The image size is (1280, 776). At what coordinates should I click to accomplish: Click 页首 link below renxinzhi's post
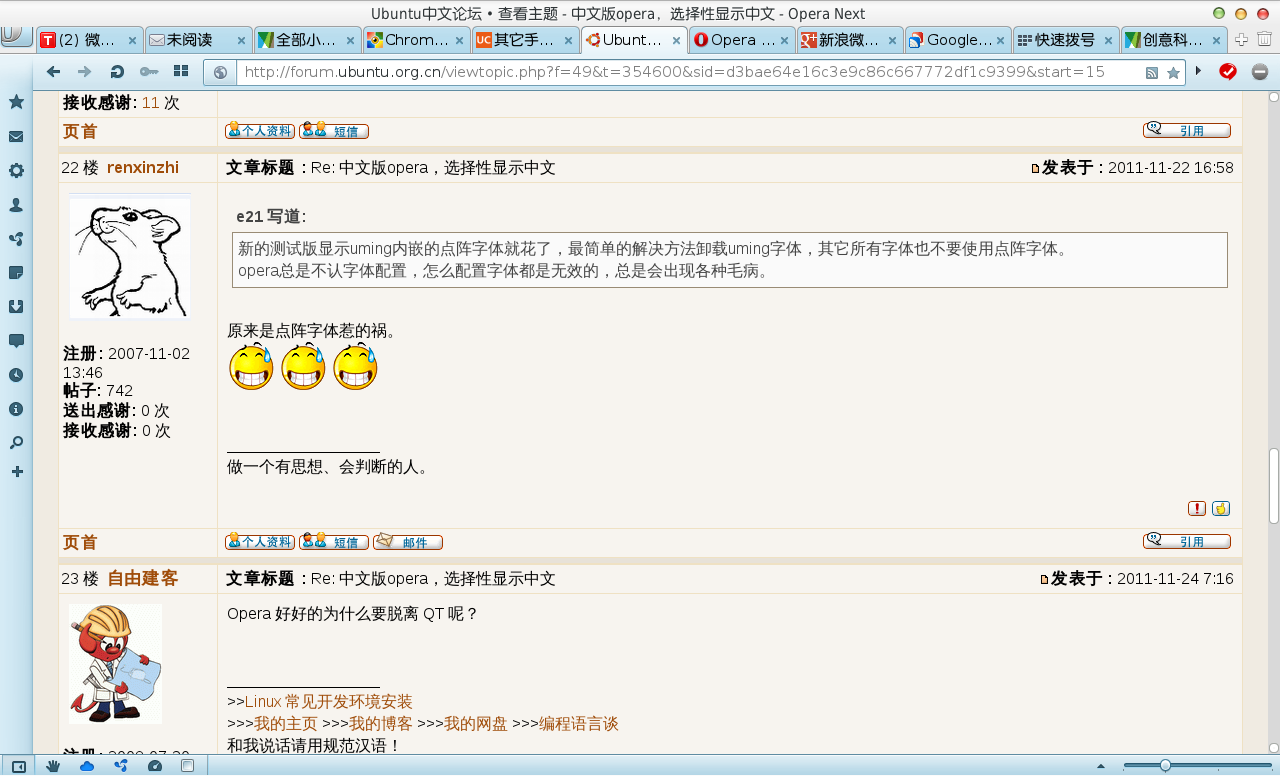pos(80,542)
